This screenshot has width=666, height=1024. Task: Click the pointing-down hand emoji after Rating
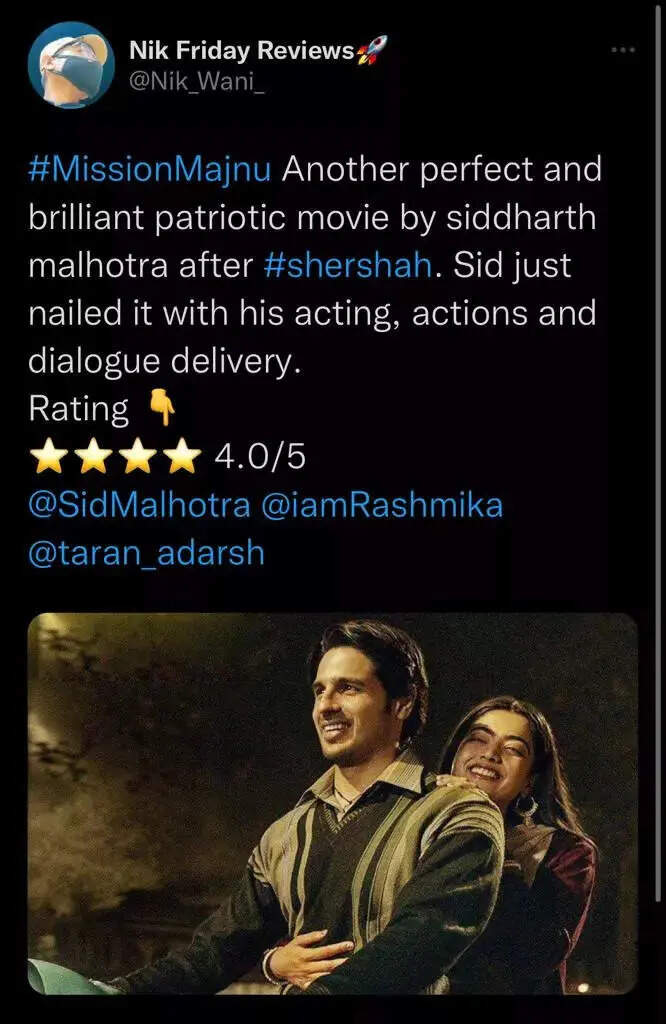(162, 408)
